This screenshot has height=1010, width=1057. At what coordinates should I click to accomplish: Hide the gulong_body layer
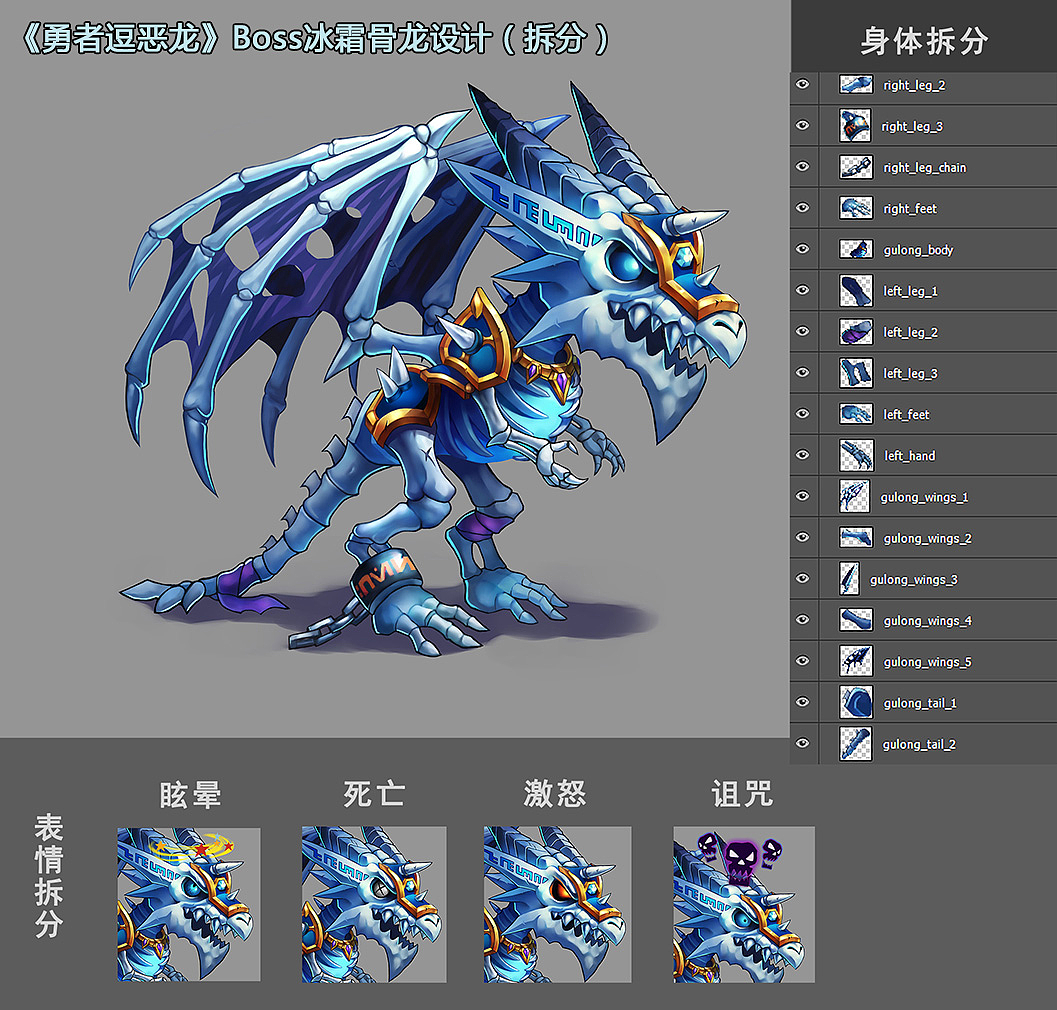click(x=802, y=249)
